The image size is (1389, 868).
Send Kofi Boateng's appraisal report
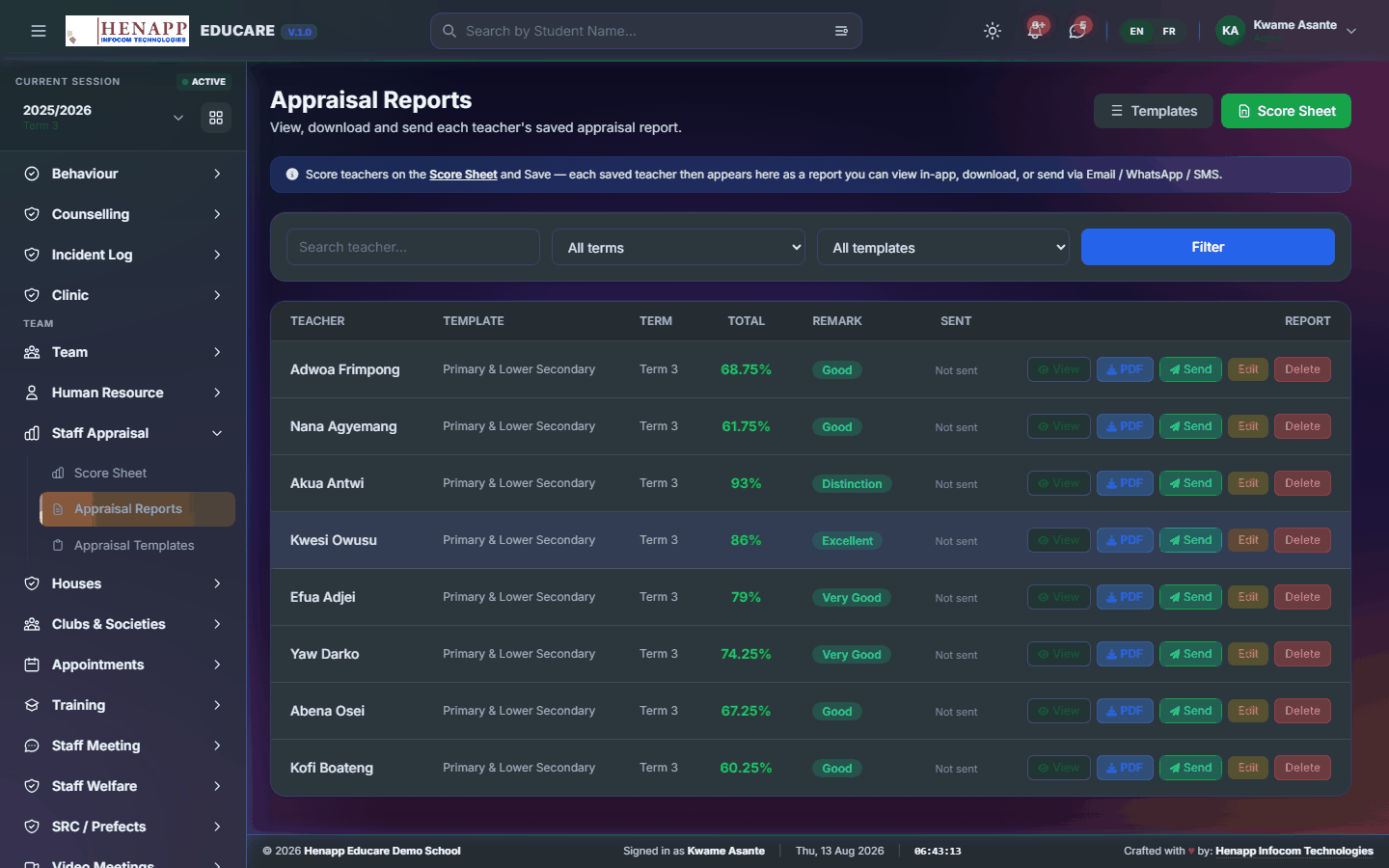point(1190,768)
